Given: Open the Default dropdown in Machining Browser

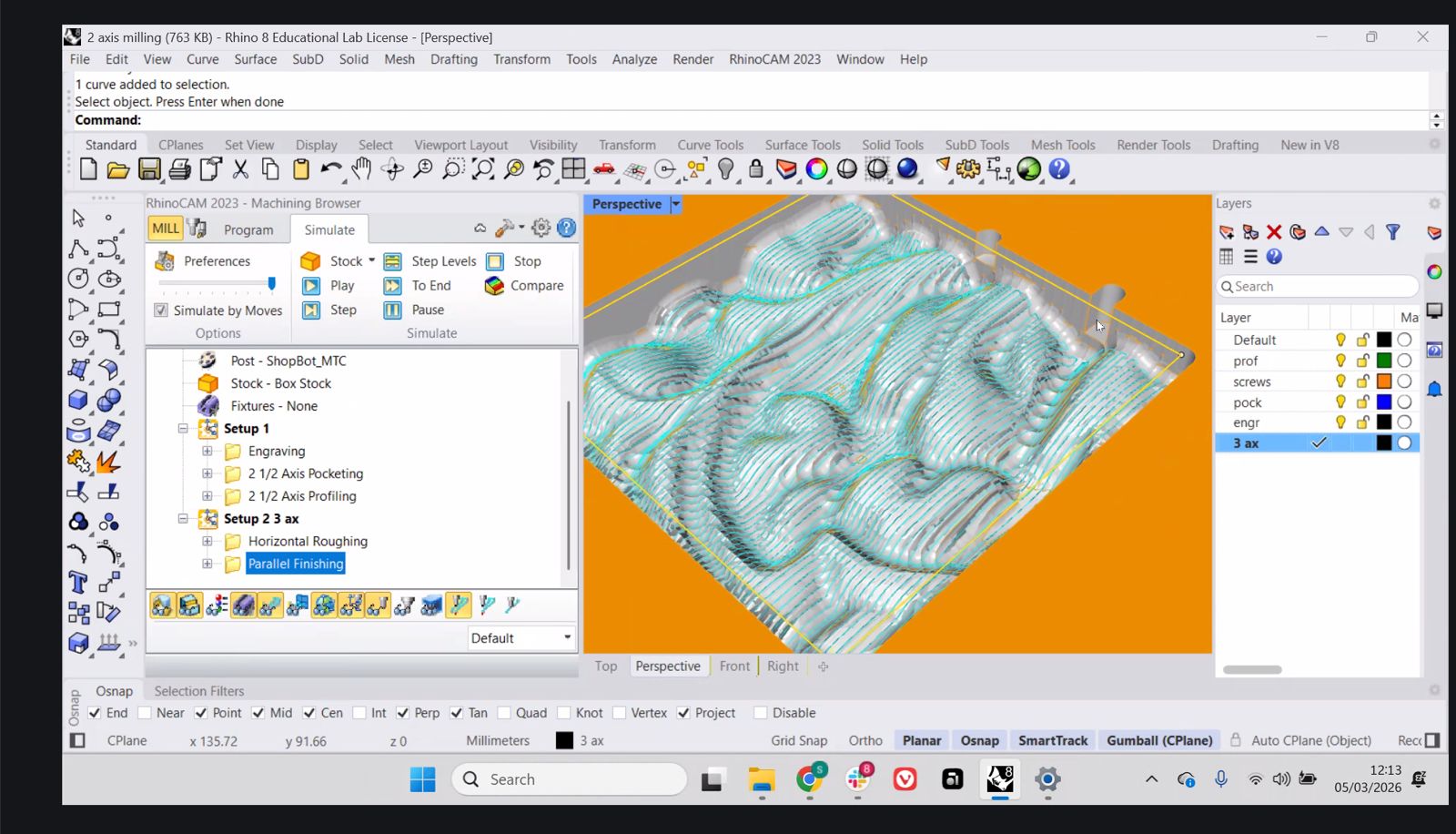Looking at the screenshot, I should tap(521, 638).
